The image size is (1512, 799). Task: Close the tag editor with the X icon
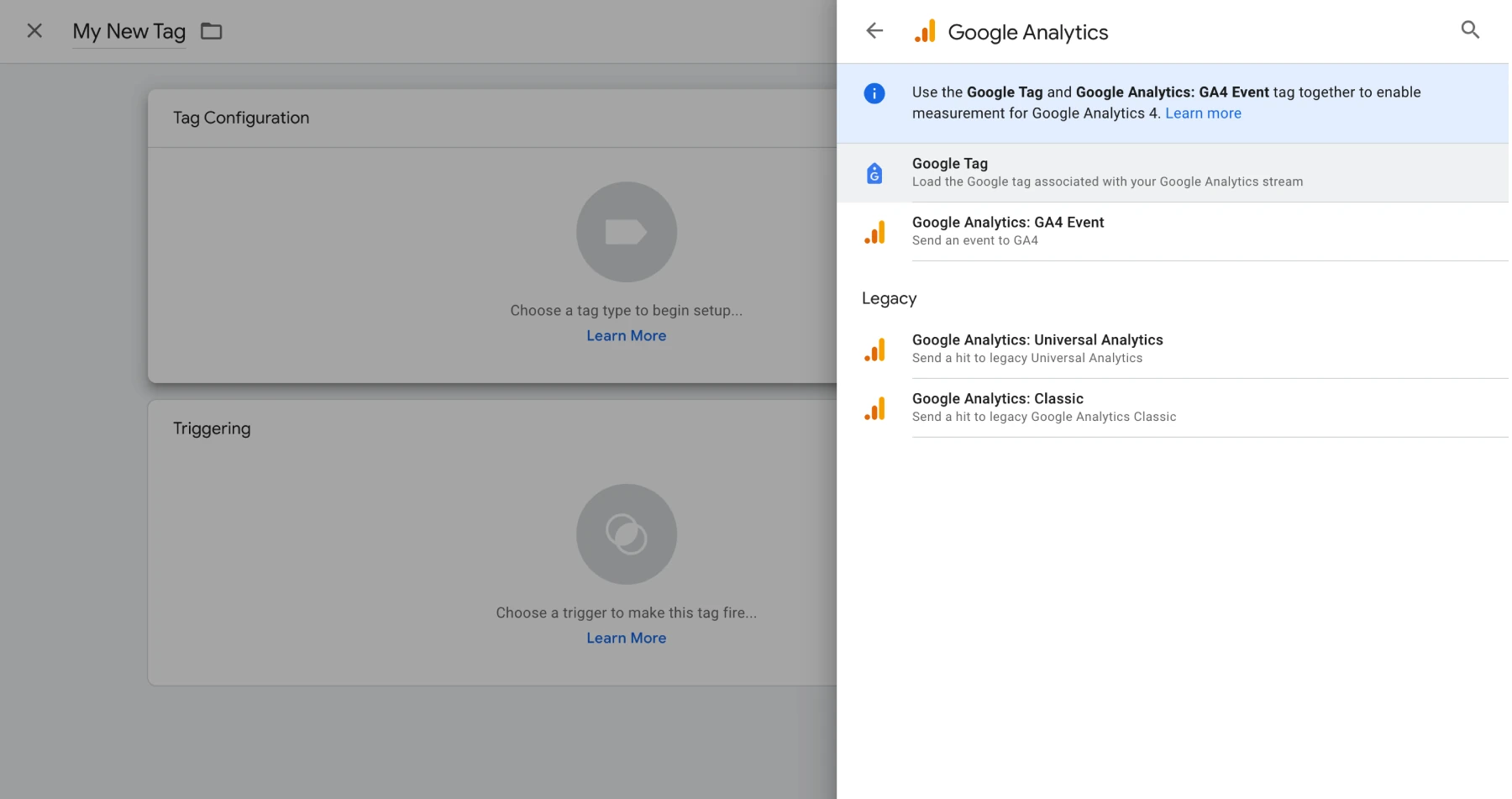pyautogui.click(x=34, y=31)
